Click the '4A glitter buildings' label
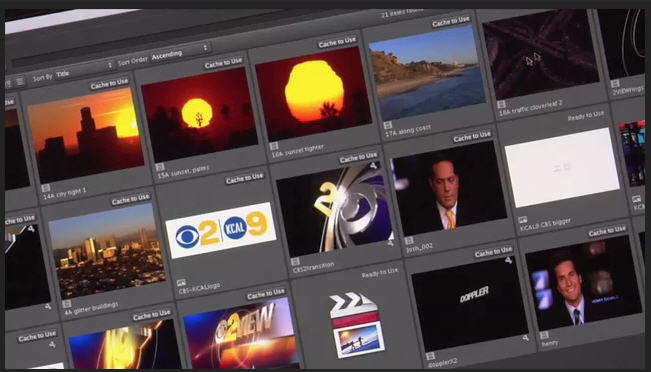The width and height of the screenshot is (651, 372). [x=91, y=308]
